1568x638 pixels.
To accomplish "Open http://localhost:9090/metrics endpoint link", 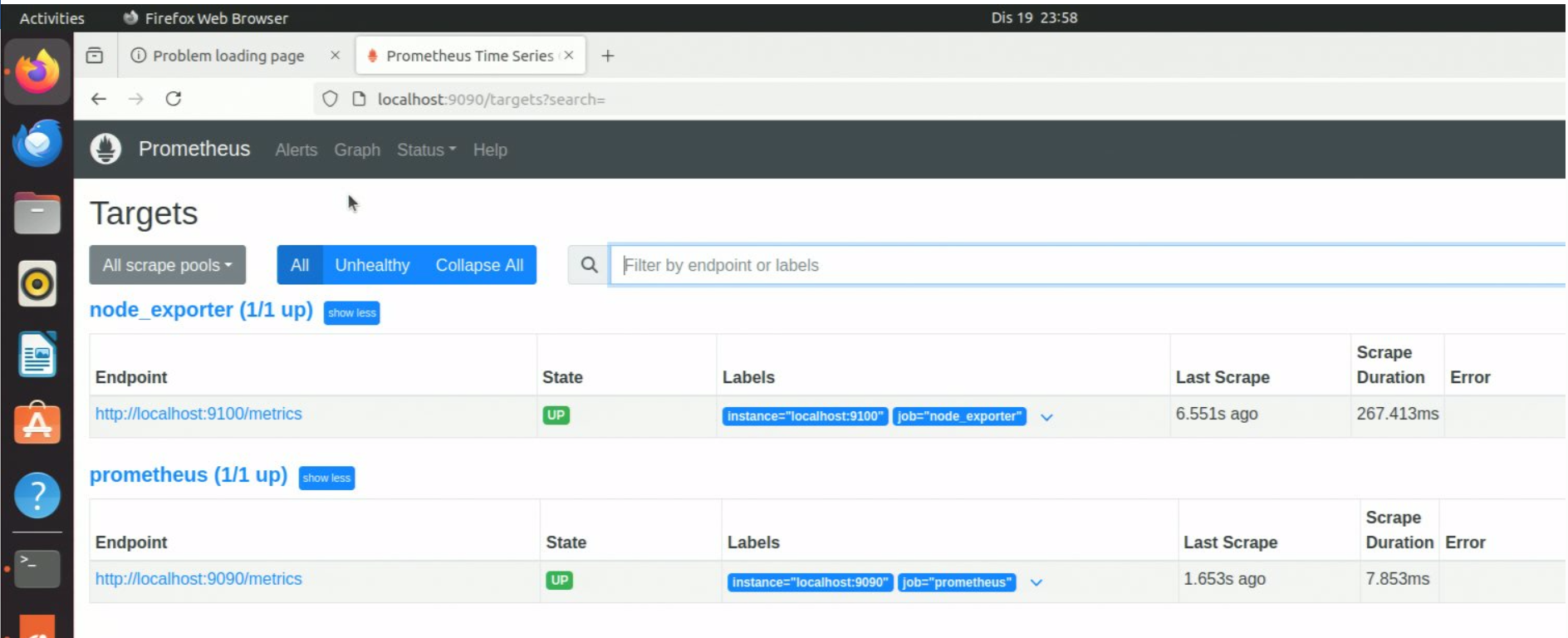I will click(x=198, y=579).
